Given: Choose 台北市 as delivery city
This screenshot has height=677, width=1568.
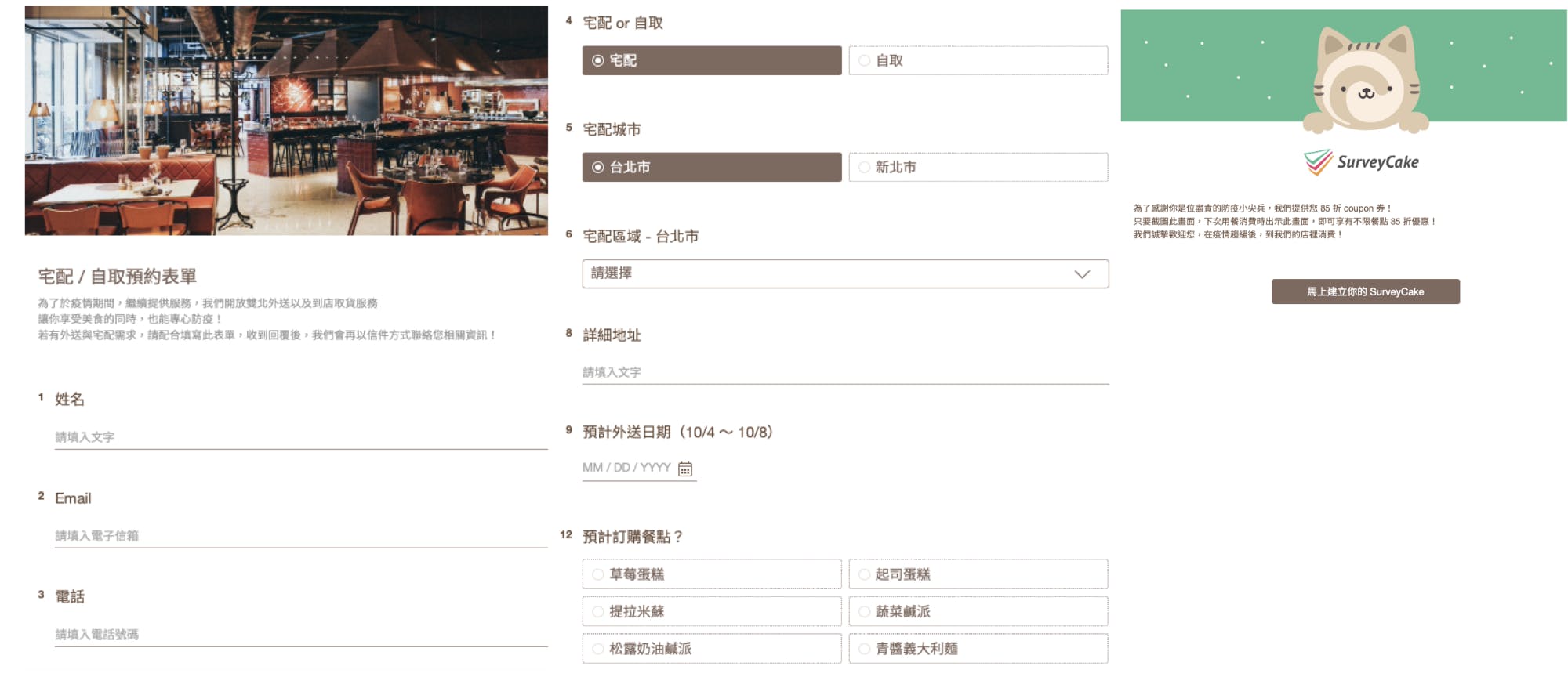Looking at the screenshot, I should point(712,167).
